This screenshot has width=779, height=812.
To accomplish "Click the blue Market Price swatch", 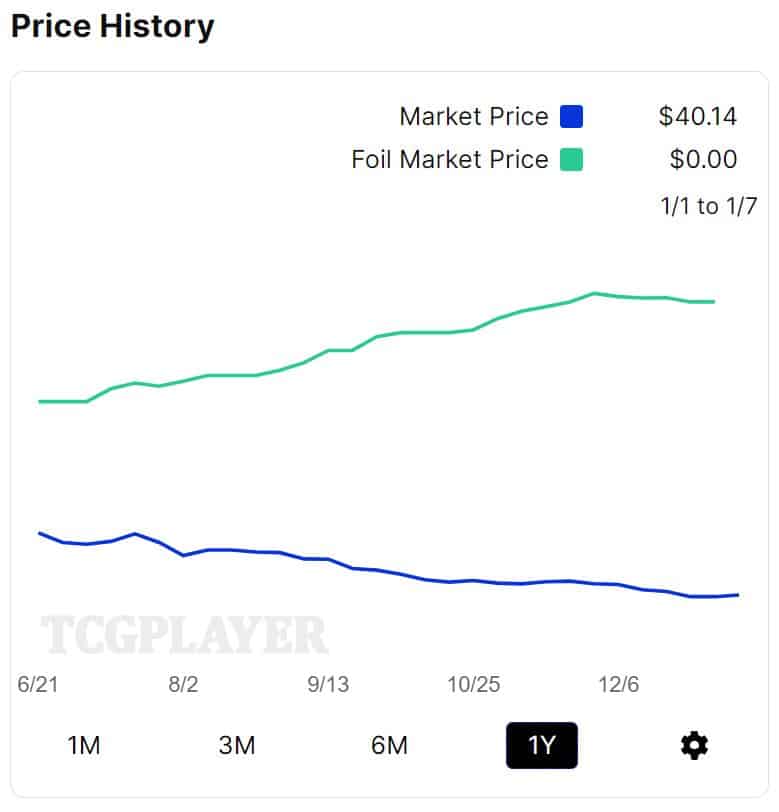I will coord(571,117).
